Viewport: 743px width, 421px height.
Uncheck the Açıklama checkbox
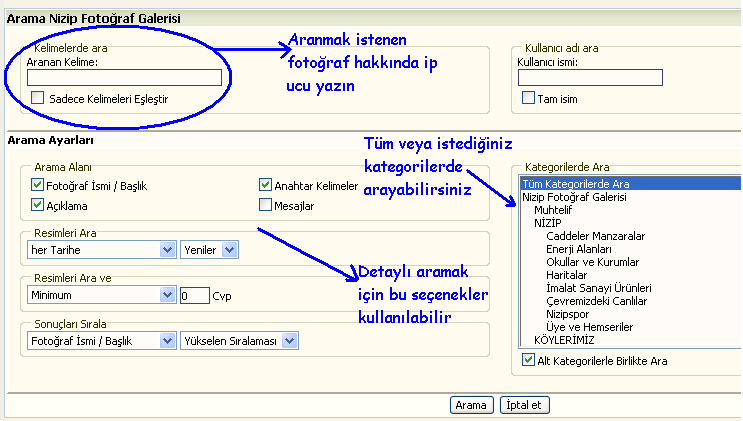(x=37, y=205)
